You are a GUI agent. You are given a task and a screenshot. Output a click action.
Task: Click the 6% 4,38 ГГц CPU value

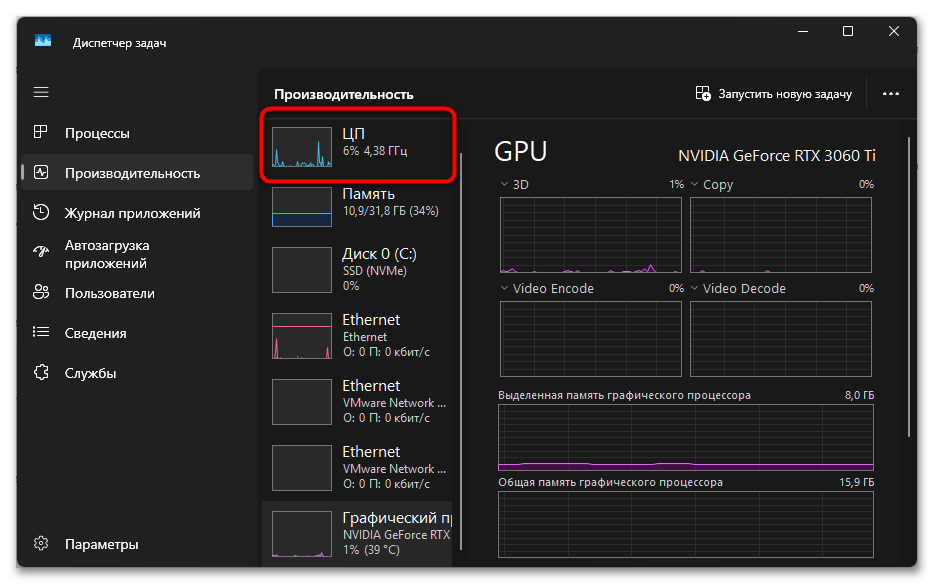[x=375, y=151]
